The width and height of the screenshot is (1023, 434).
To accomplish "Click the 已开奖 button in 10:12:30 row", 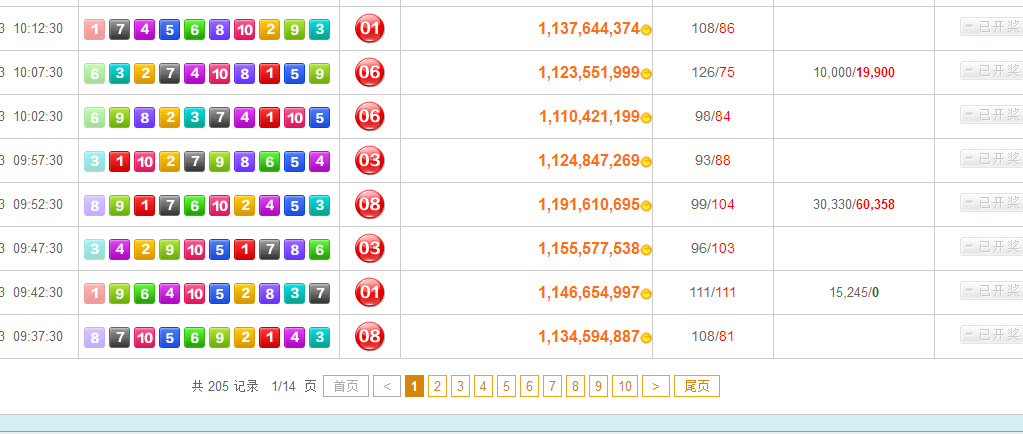I will 991,27.
